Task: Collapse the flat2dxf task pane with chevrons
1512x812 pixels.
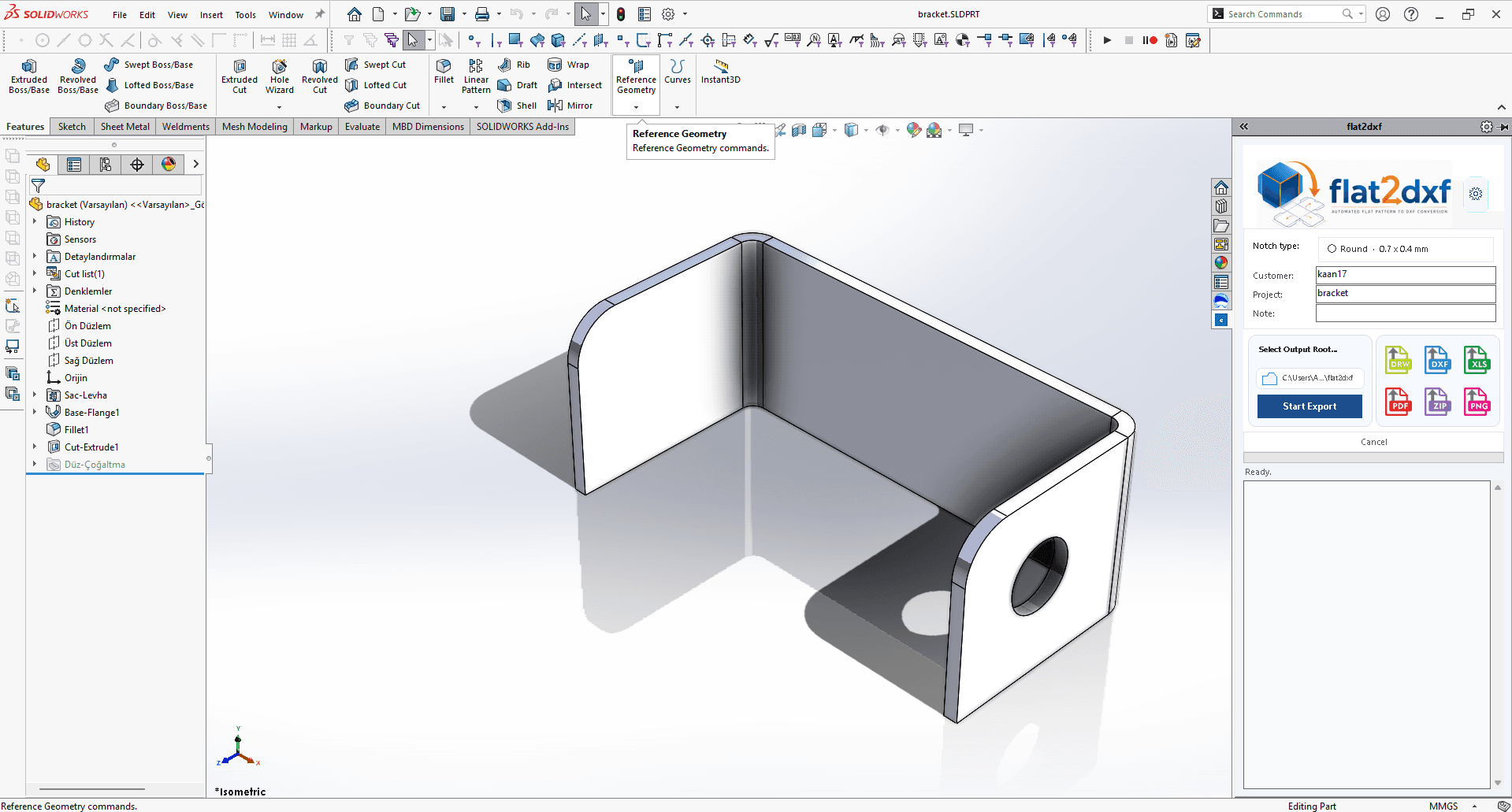Action: (x=1244, y=127)
